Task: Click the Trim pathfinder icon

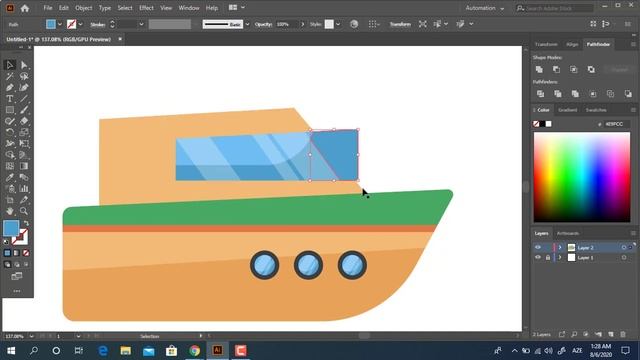Action: tap(558, 94)
